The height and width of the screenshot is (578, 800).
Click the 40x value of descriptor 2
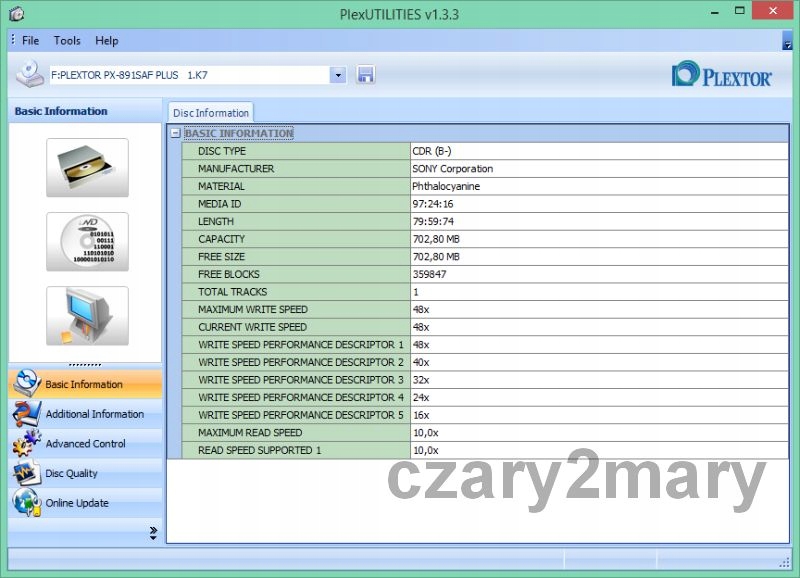click(x=421, y=362)
